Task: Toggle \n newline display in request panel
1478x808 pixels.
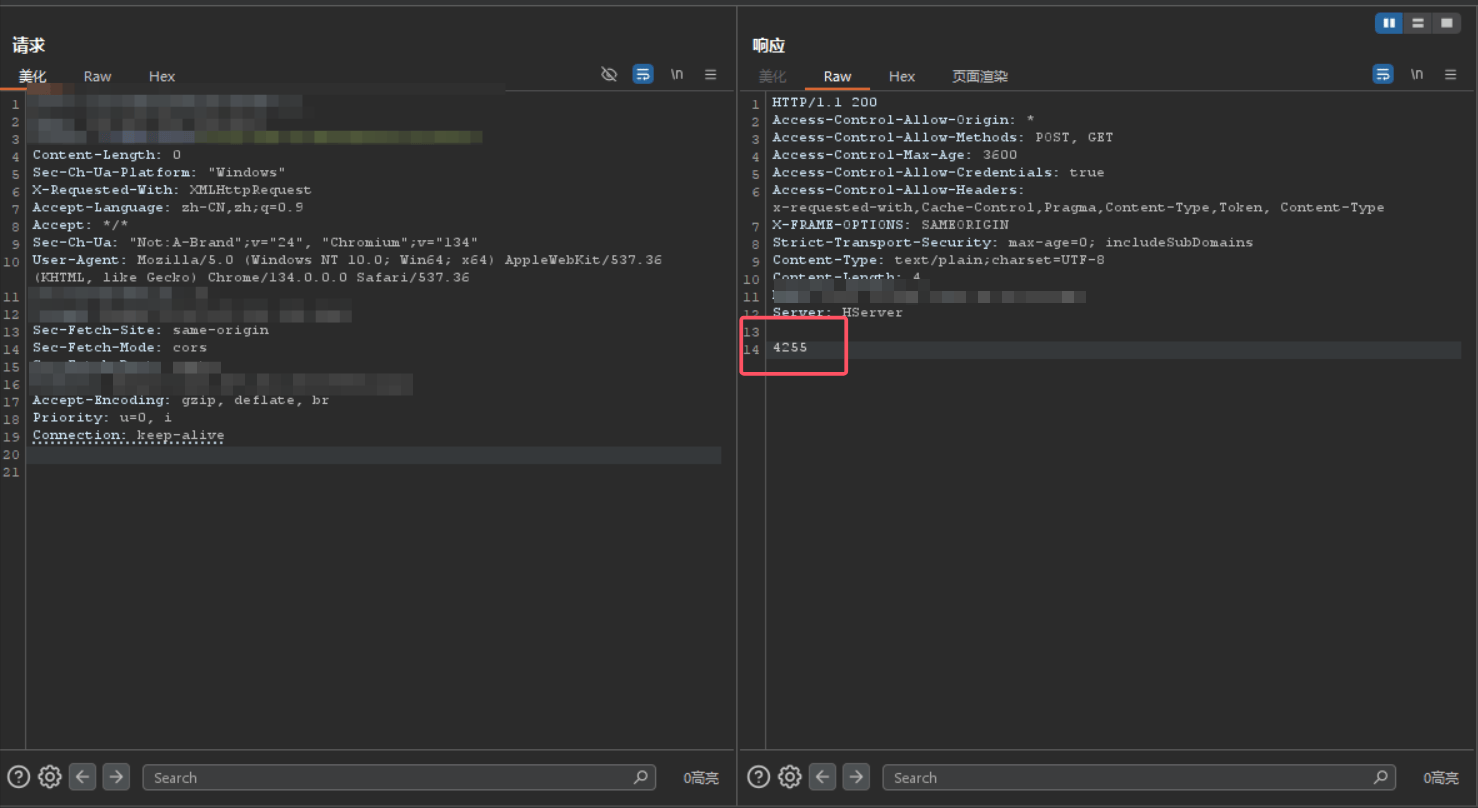Action: click(677, 75)
